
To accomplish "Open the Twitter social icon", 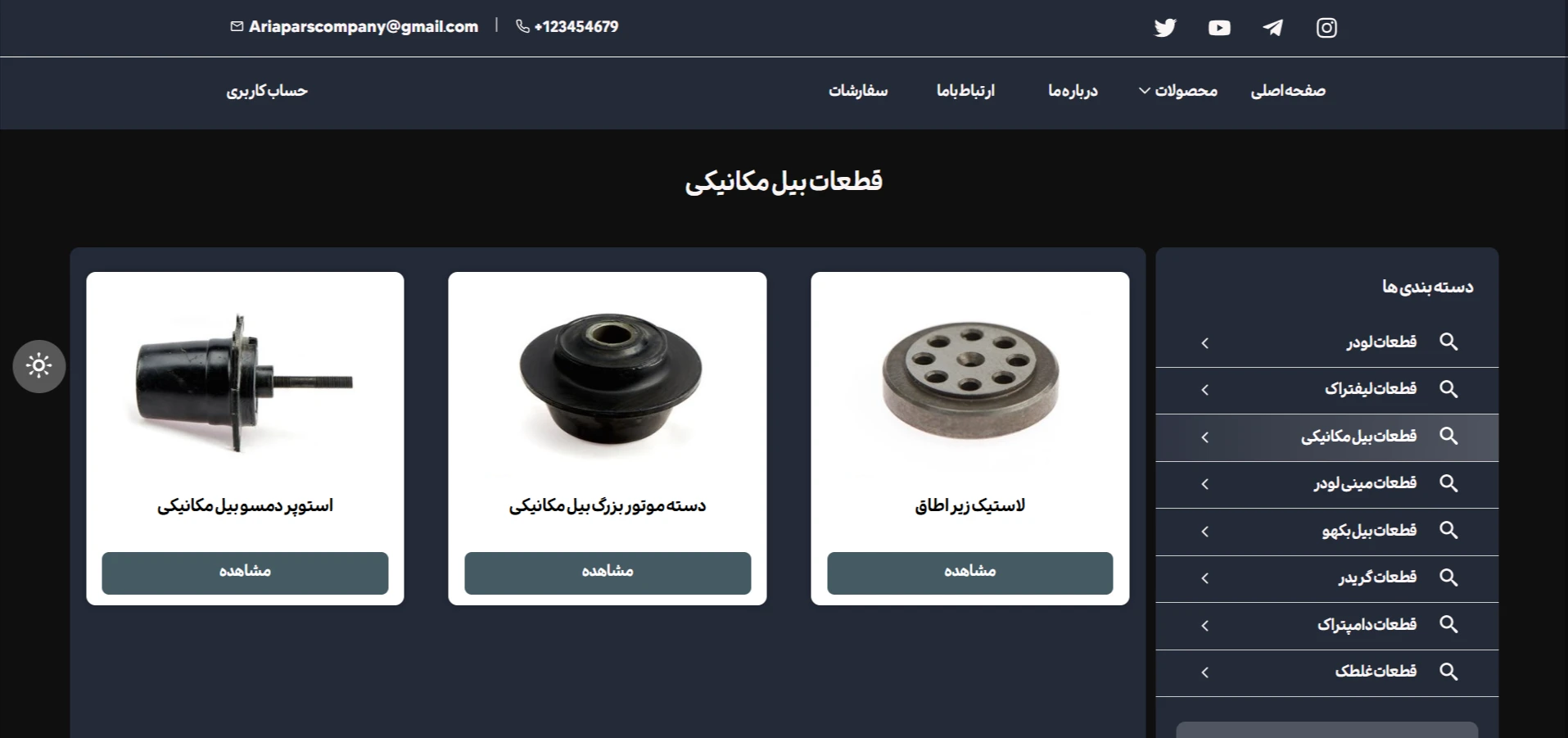I will 1165,28.
